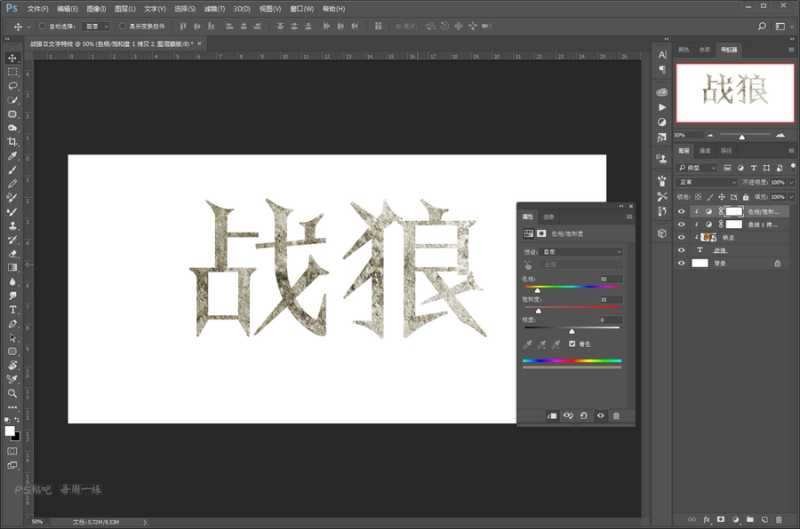This screenshot has height=529, width=800.
Task: Toggle the Colorize checkbox
Action: click(x=572, y=343)
